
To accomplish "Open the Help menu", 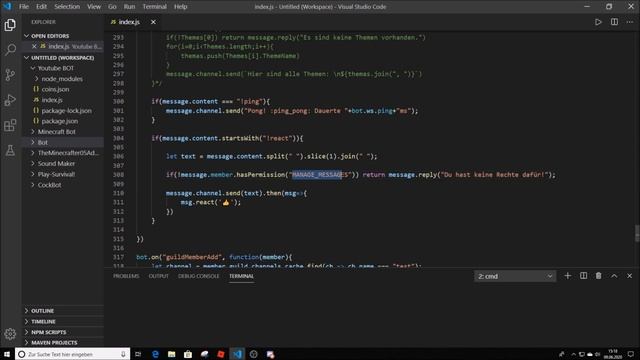I will coord(180,7).
